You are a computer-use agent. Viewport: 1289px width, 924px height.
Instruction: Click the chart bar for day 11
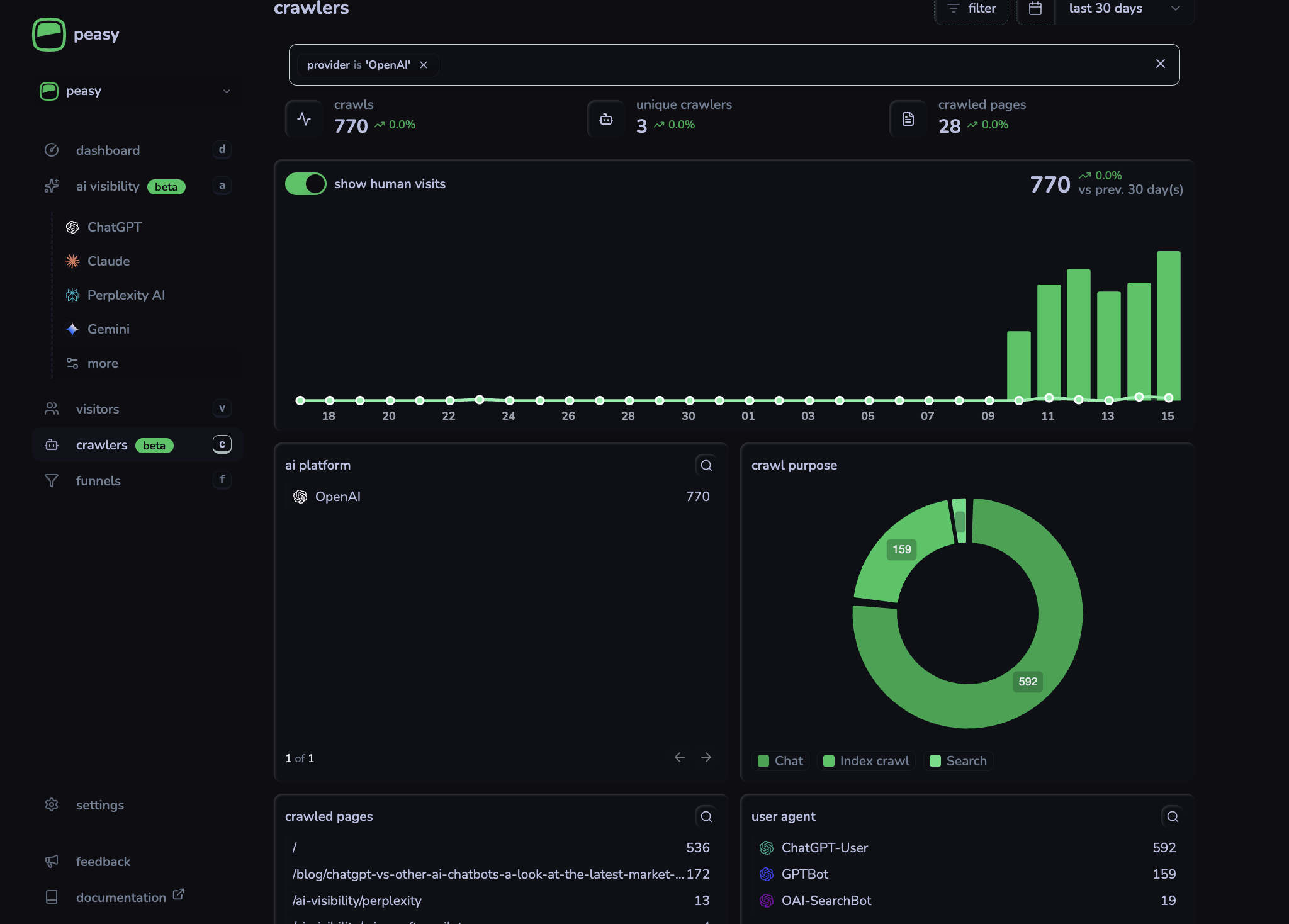pyautogui.click(x=1049, y=342)
